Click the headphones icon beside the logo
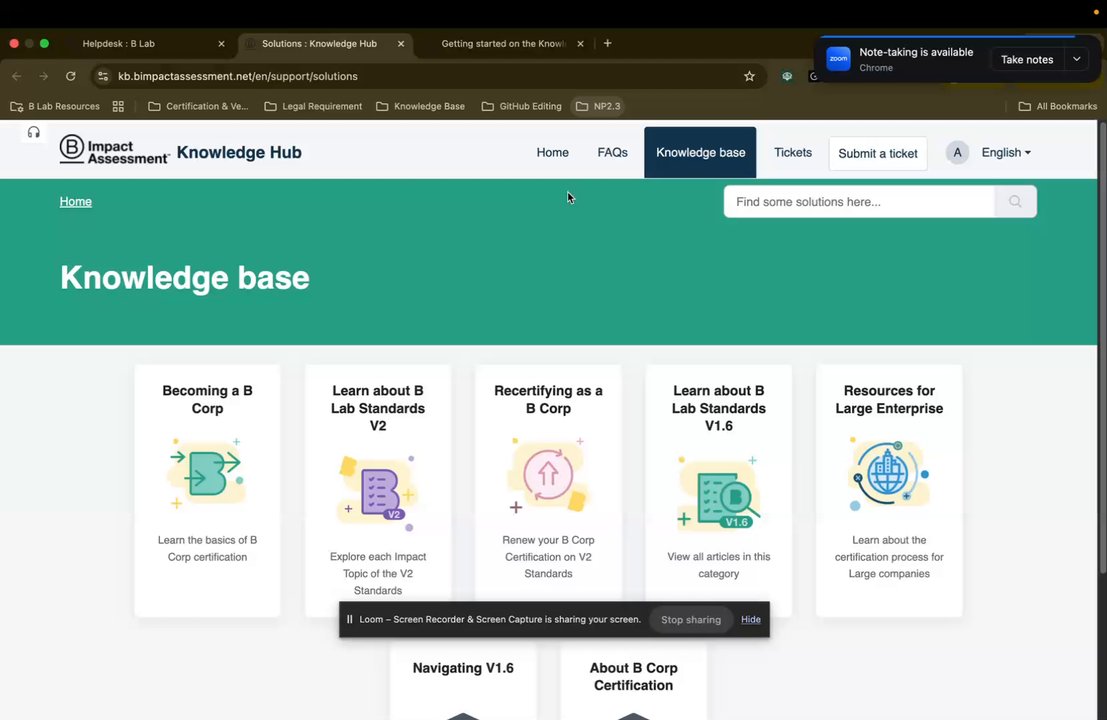Image resolution: width=1107 pixels, height=720 pixels. (33, 133)
